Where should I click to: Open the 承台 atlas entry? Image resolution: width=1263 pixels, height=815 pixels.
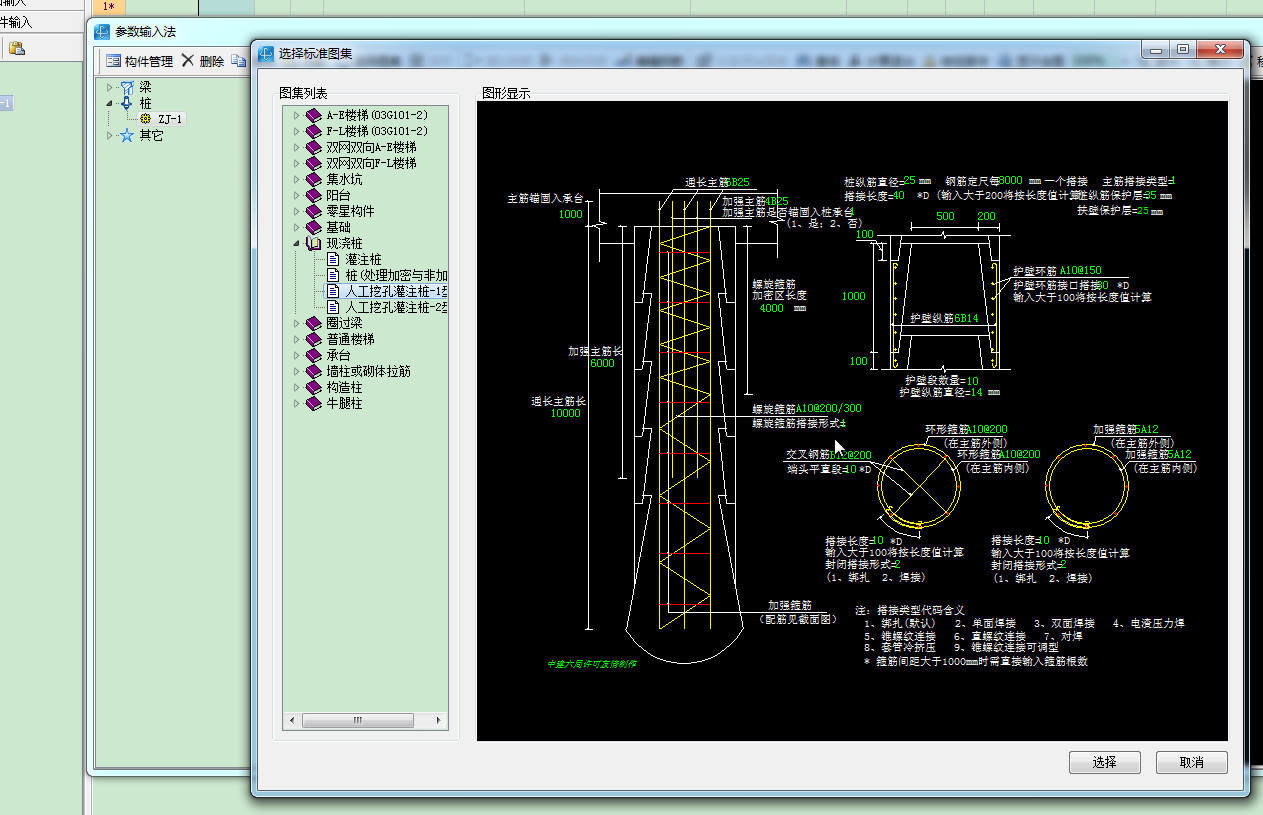[338, 355]
